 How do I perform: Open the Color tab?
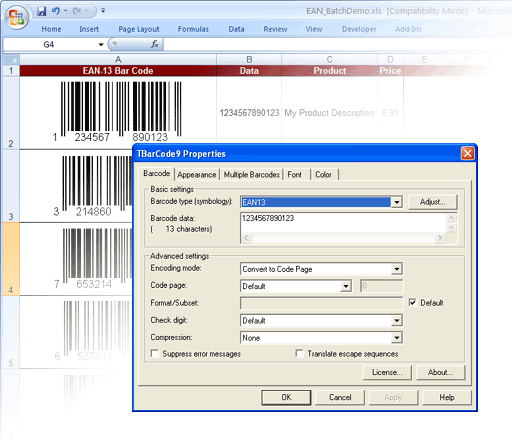point(323,175)
